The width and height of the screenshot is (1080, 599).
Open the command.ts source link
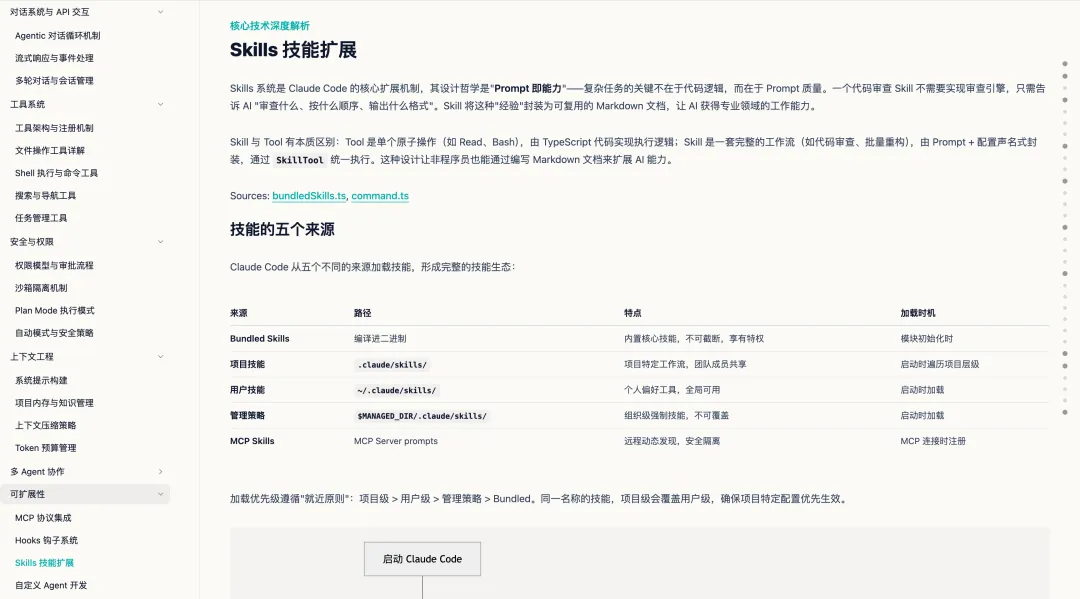click(x=380, y=196)
